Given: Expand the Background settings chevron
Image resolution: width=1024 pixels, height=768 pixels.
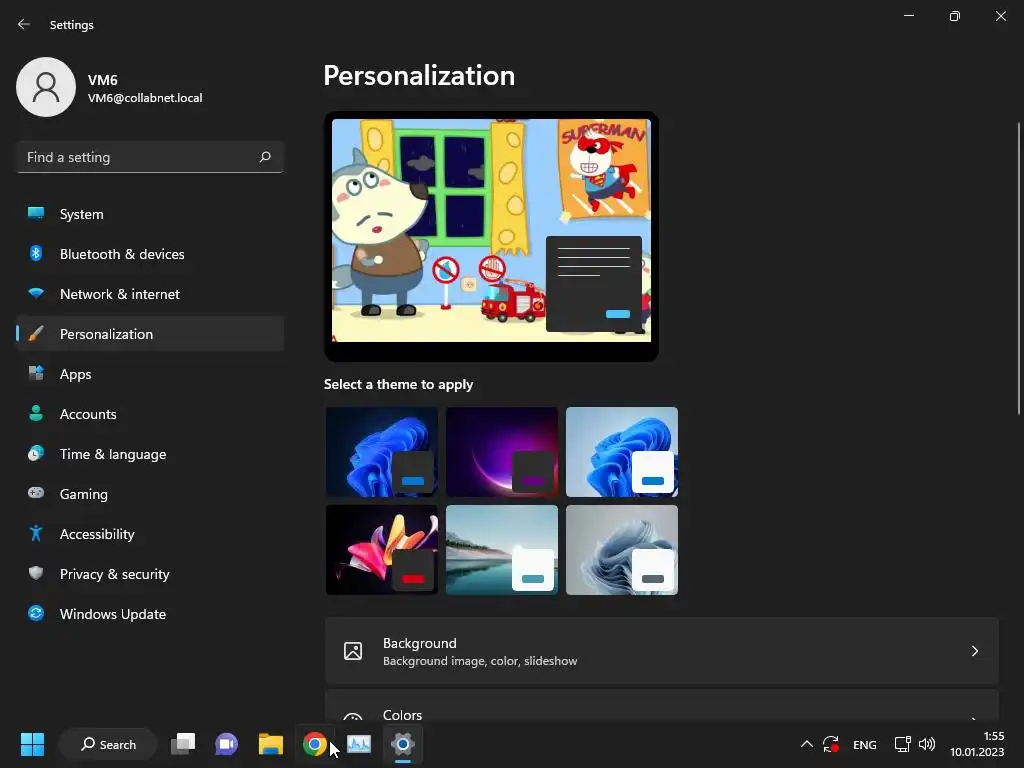Looking at the screenshot, I should (x=974, y=651).
